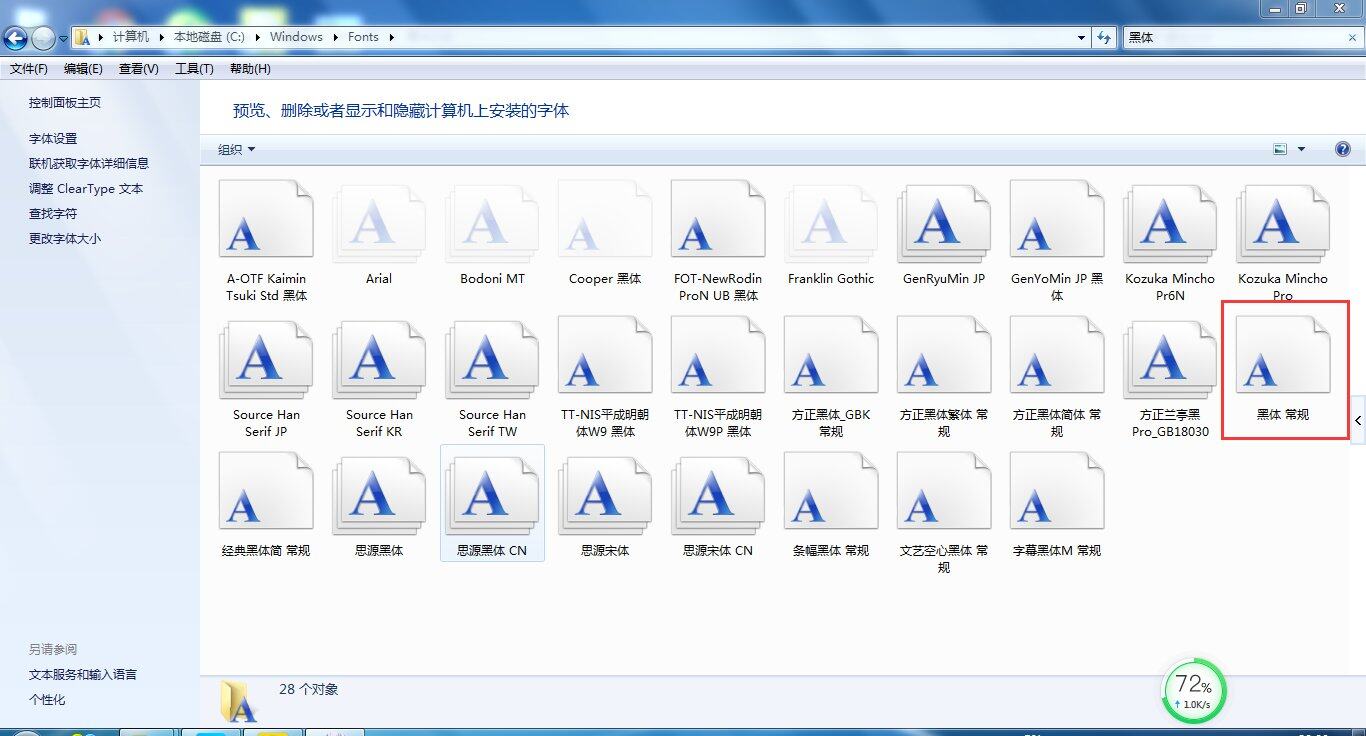Open the view options dropdown arrow
This screenshot has width=1366, height=736.
pos(1301,149)
